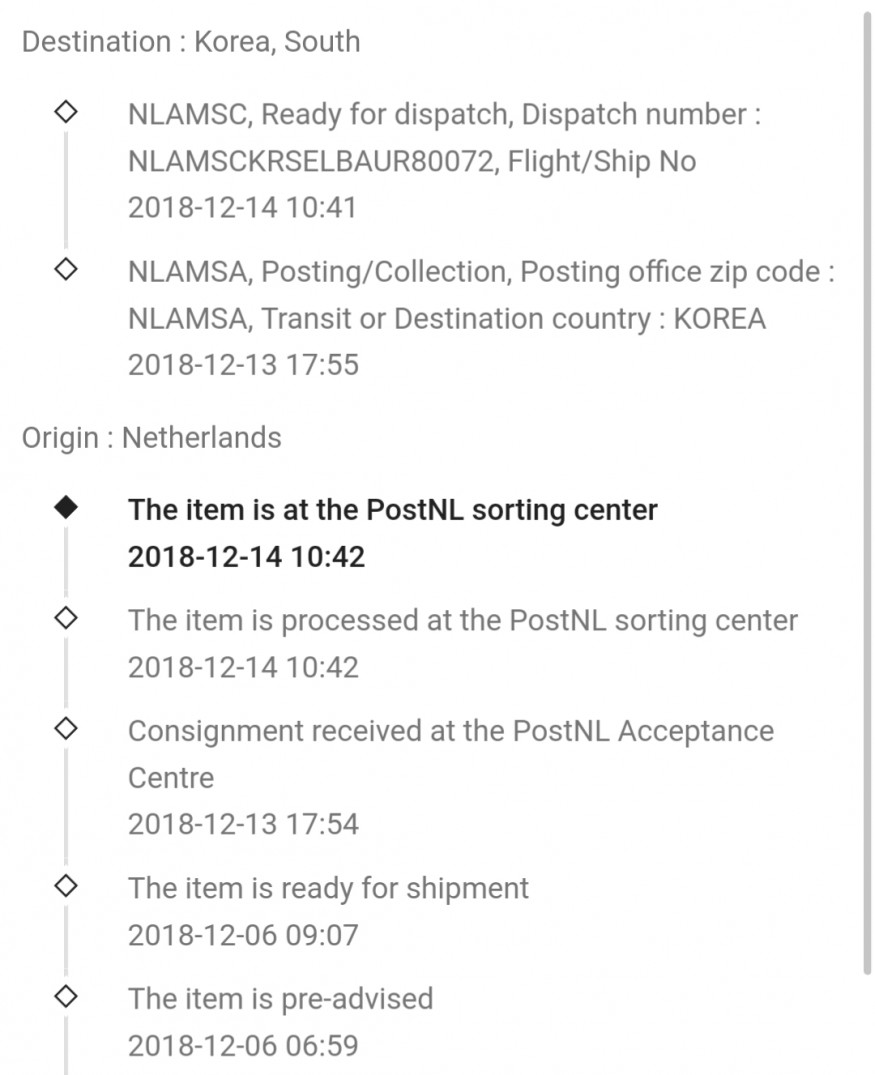The height and width of the screenshot is (1075, 875).
Task: Click 'The item is pre-advised' entry
Action: [280, 999]
